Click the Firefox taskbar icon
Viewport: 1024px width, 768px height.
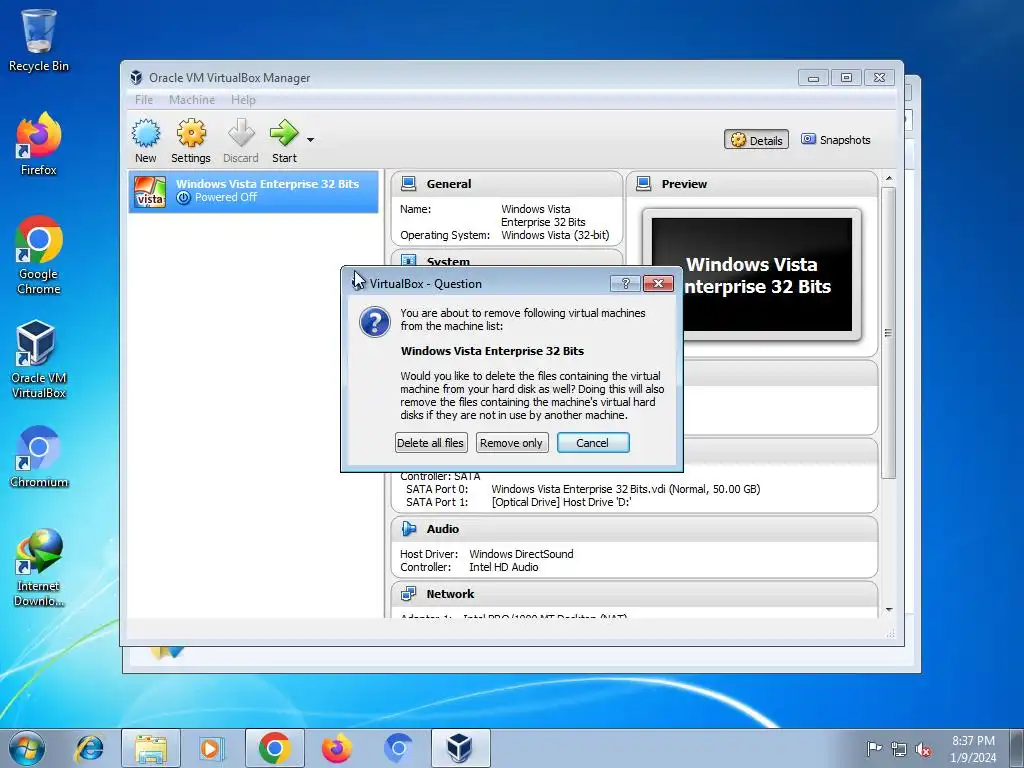pos(337,748)
